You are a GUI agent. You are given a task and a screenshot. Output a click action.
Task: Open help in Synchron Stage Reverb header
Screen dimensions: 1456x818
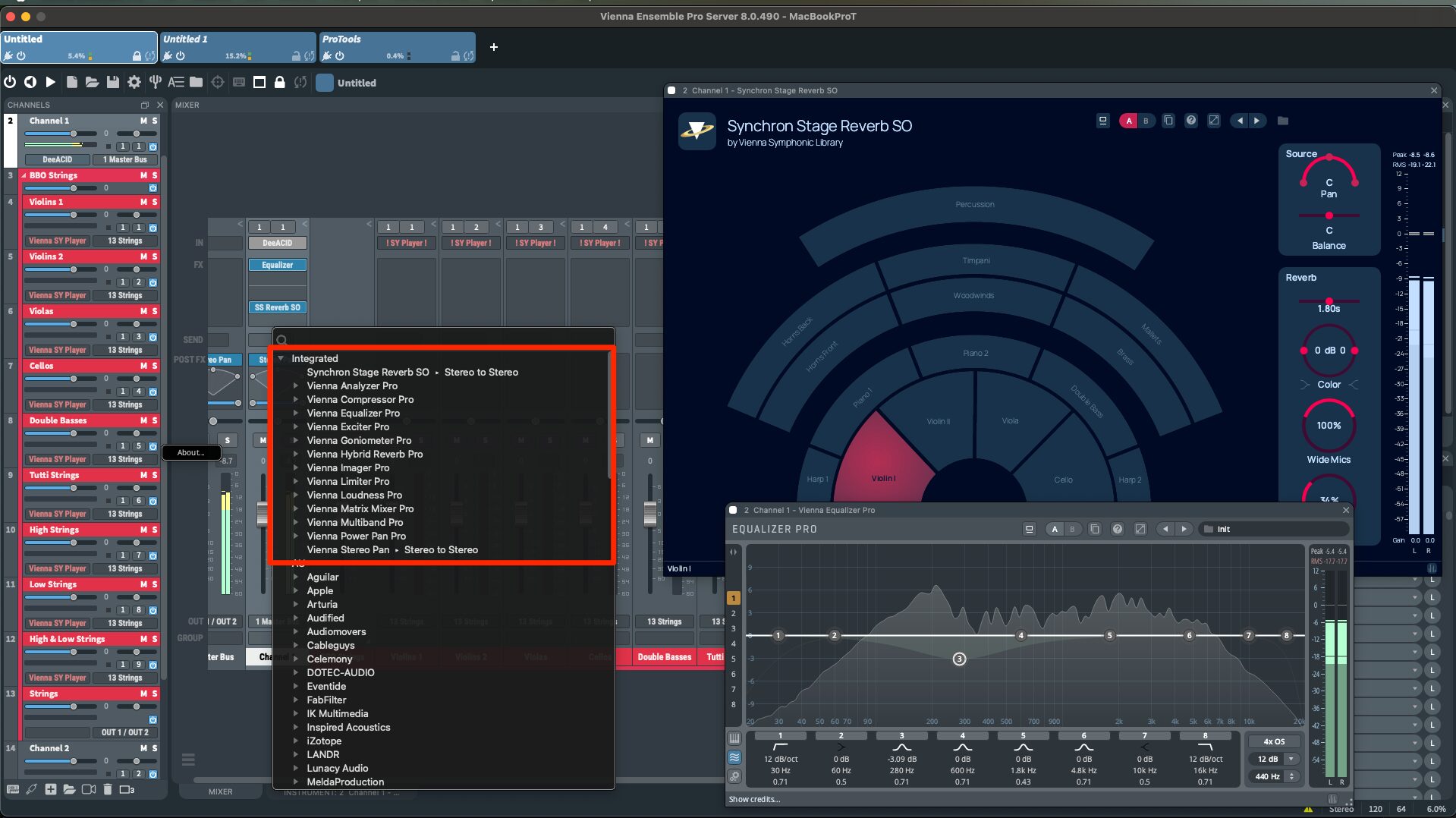[x=1190, y=121]
